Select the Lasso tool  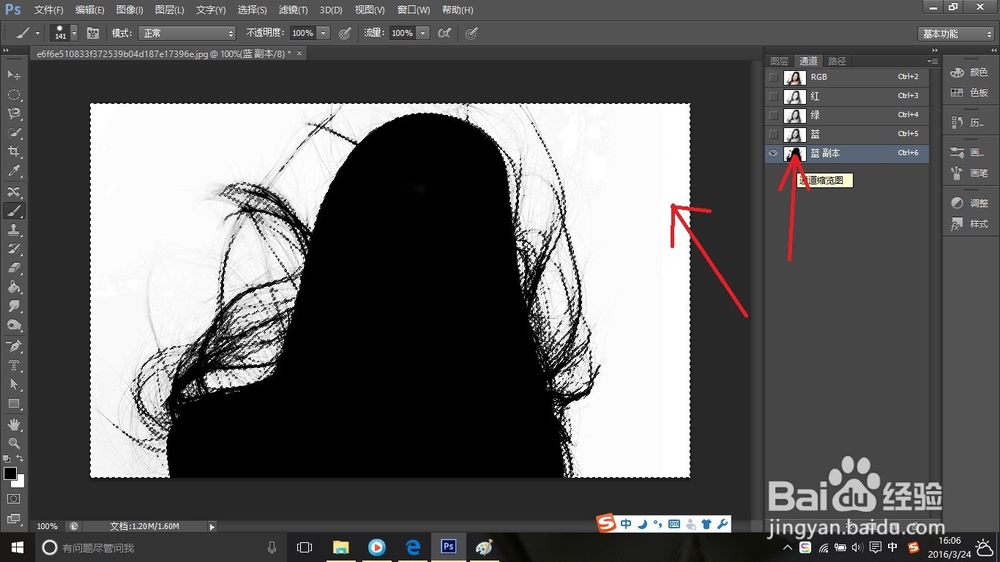click(13, 114)
